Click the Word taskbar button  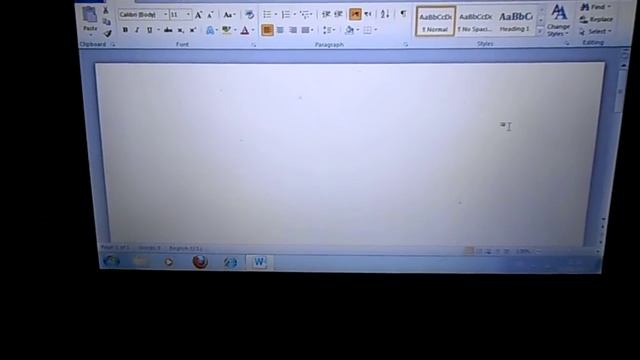[x=259, y=262]
